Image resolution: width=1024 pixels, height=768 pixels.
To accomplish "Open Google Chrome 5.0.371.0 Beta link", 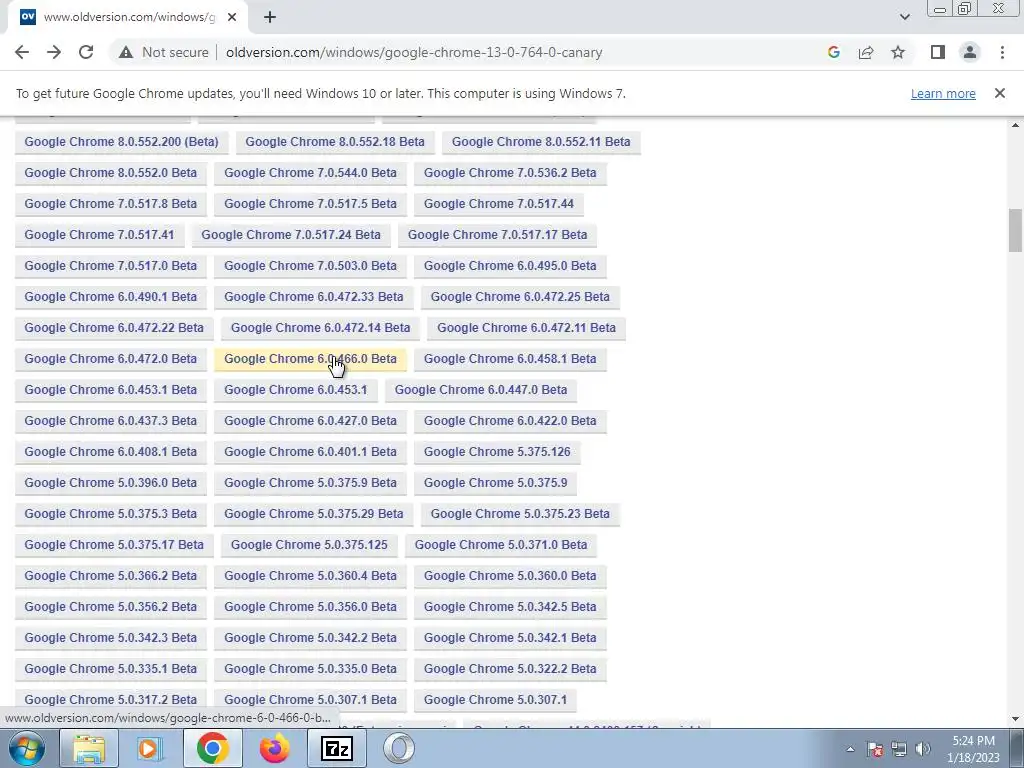I will point(501,545).
